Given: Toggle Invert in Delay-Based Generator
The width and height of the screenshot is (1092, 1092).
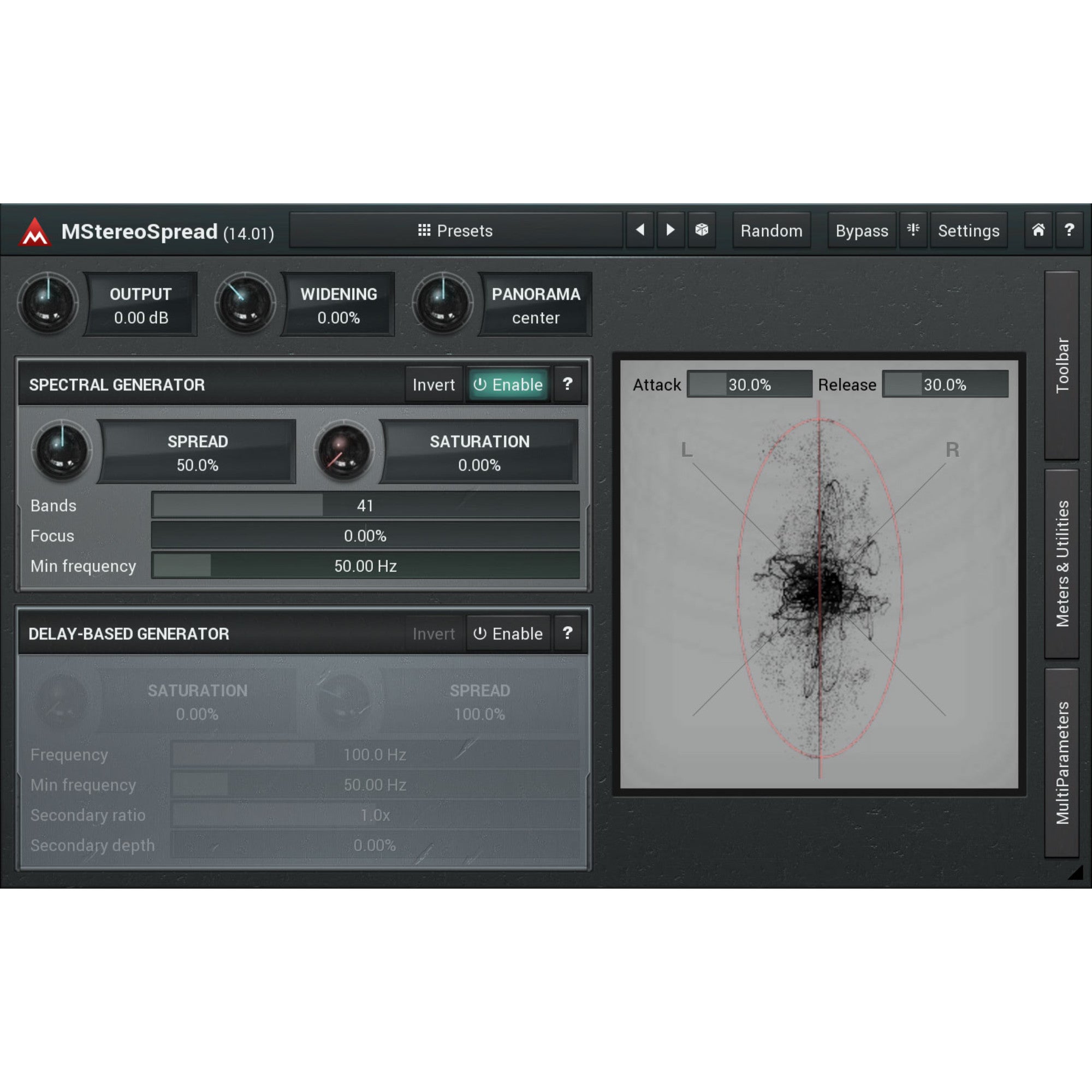Looking at the screenshot, I should click(x=434, y=633).
